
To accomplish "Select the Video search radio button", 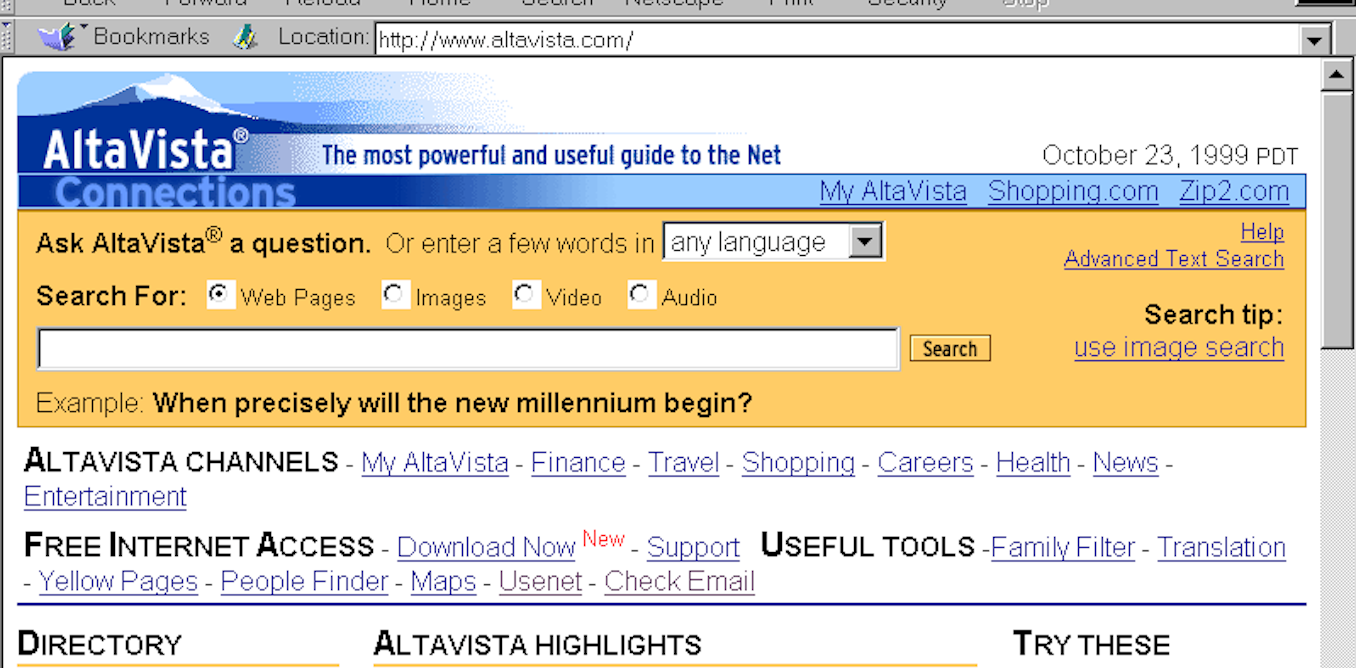I will [525, 293].
